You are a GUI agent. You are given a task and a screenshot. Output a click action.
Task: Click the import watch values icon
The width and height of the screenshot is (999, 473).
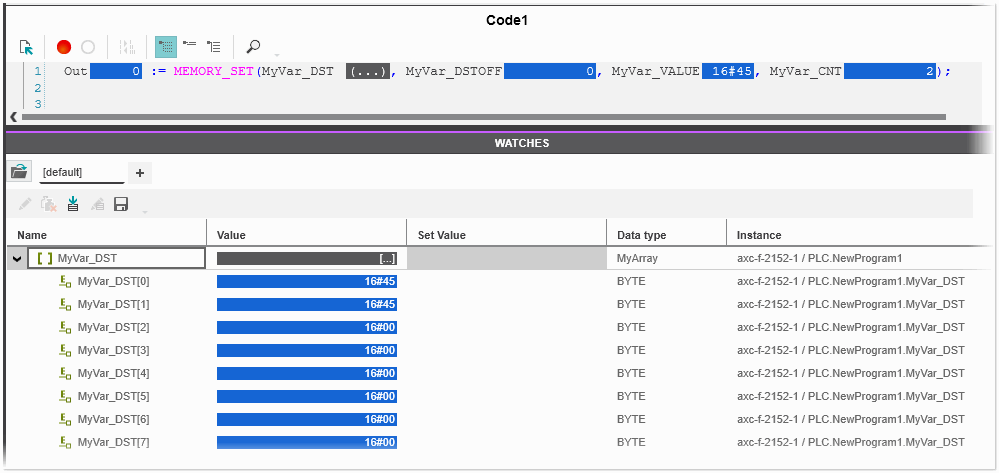73,204
